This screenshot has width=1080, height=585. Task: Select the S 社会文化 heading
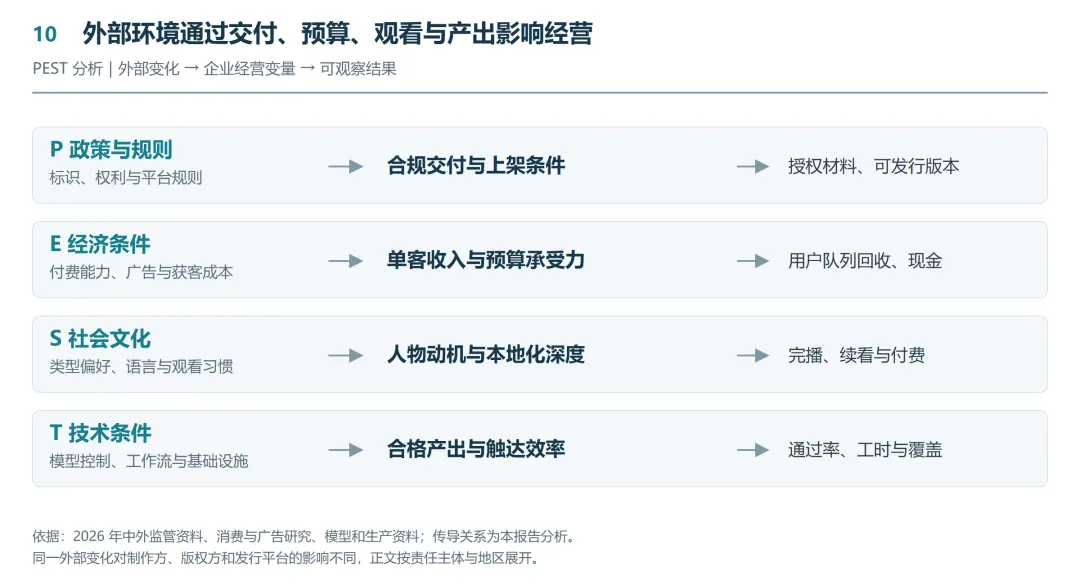click(100, 338)
